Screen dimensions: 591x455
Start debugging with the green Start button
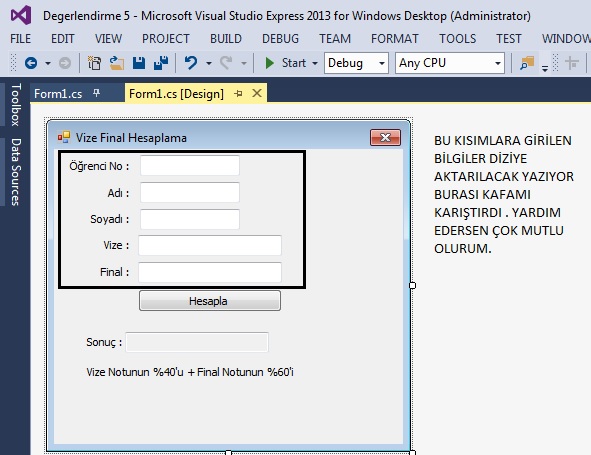tap(285, 63)
